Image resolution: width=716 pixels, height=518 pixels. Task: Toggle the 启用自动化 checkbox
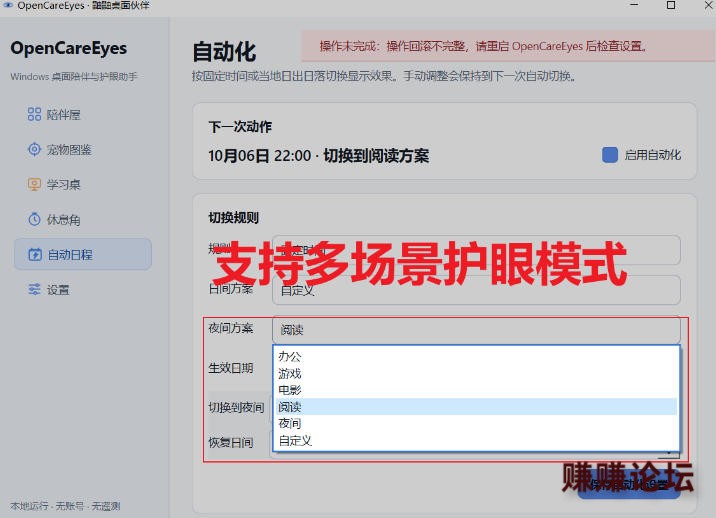click(610, 155)
